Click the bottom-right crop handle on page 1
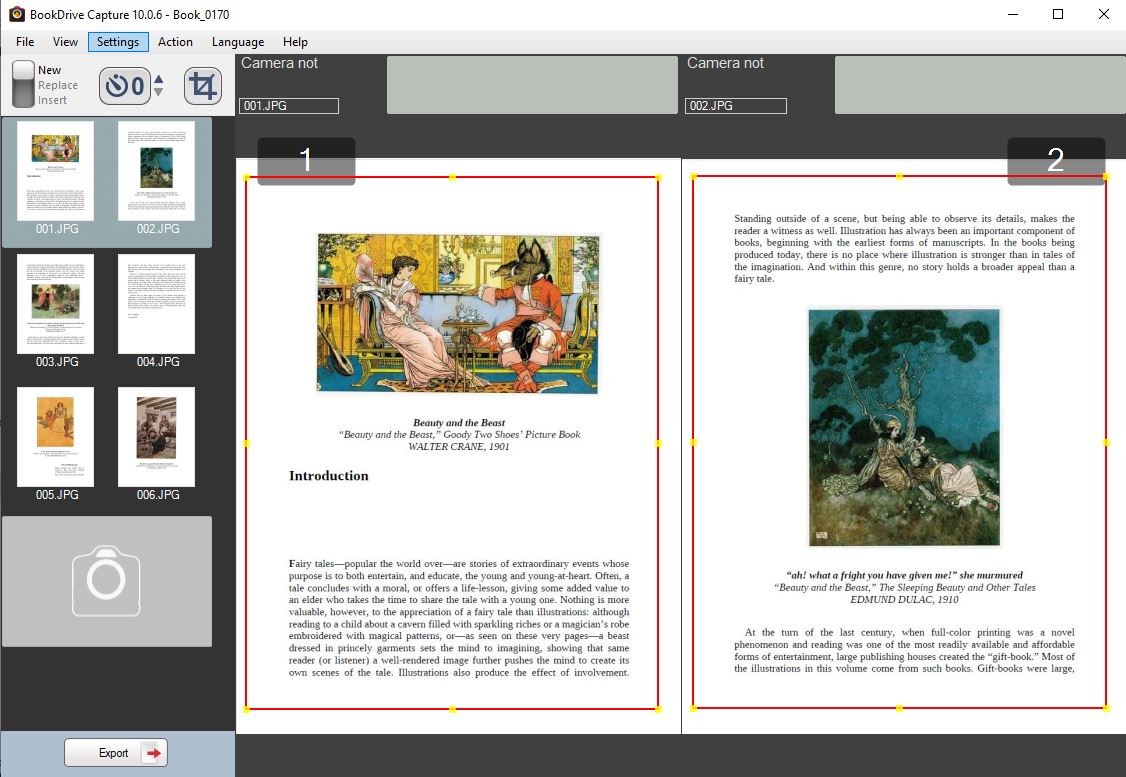 pos(658,709)
